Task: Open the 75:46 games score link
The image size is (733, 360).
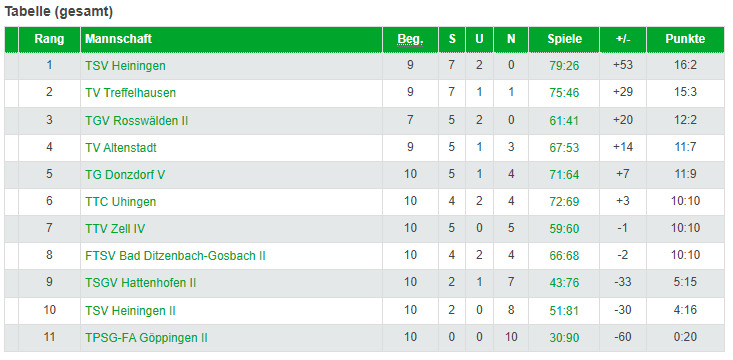Action: [564, 93]
